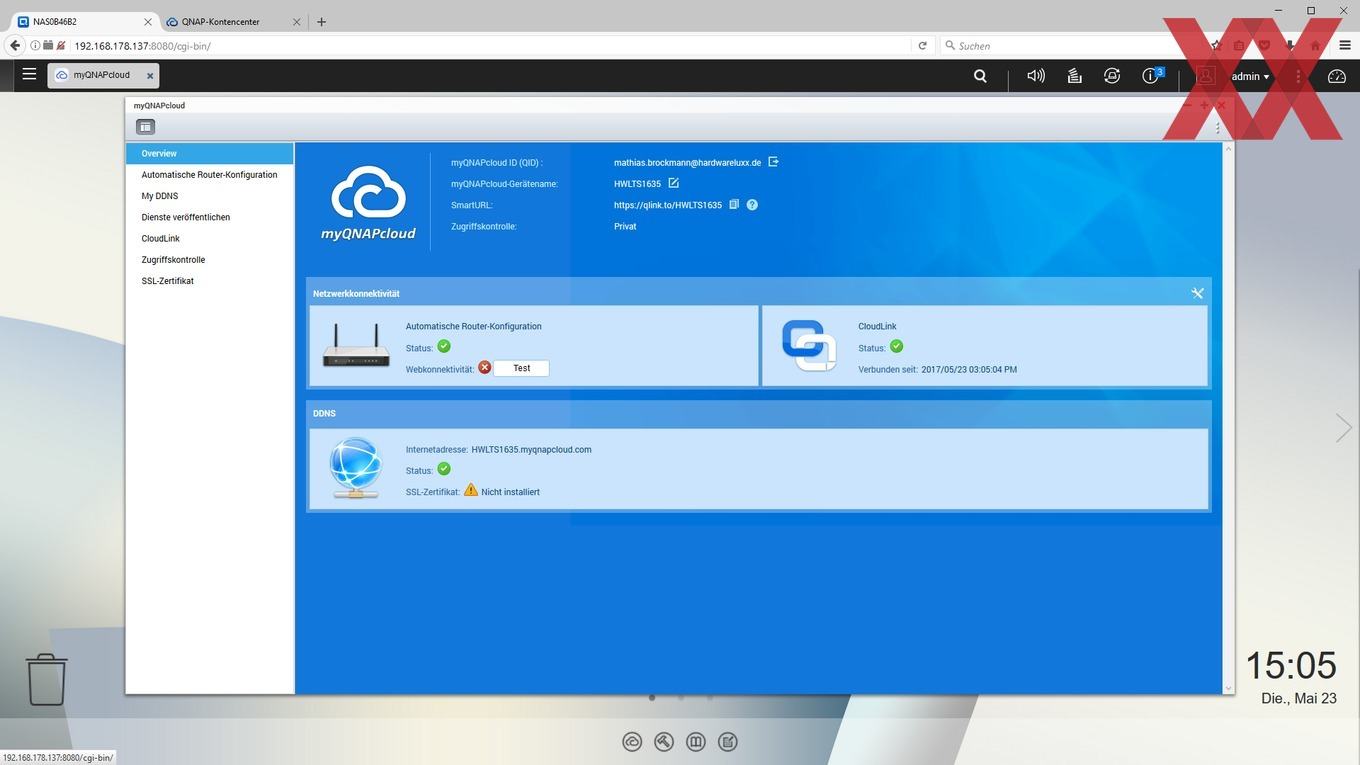Image resolution: width=1360 pixels, height=765 pixels.
Task: Open event notifications with badge 3
Action: point(1152,75)
